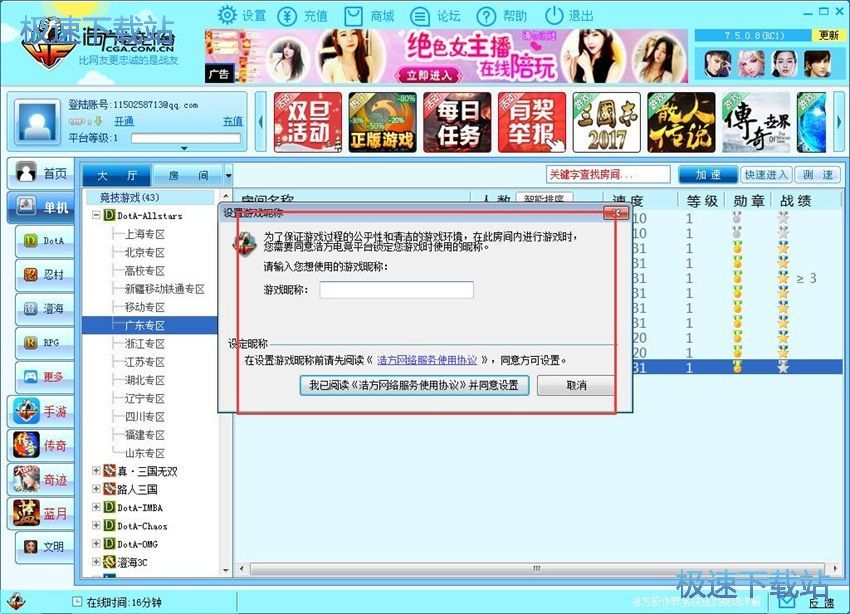This screenshot has width=850, height=614.
Task: Focus the 游戏昵称 input field
Action: click(396, 289)
